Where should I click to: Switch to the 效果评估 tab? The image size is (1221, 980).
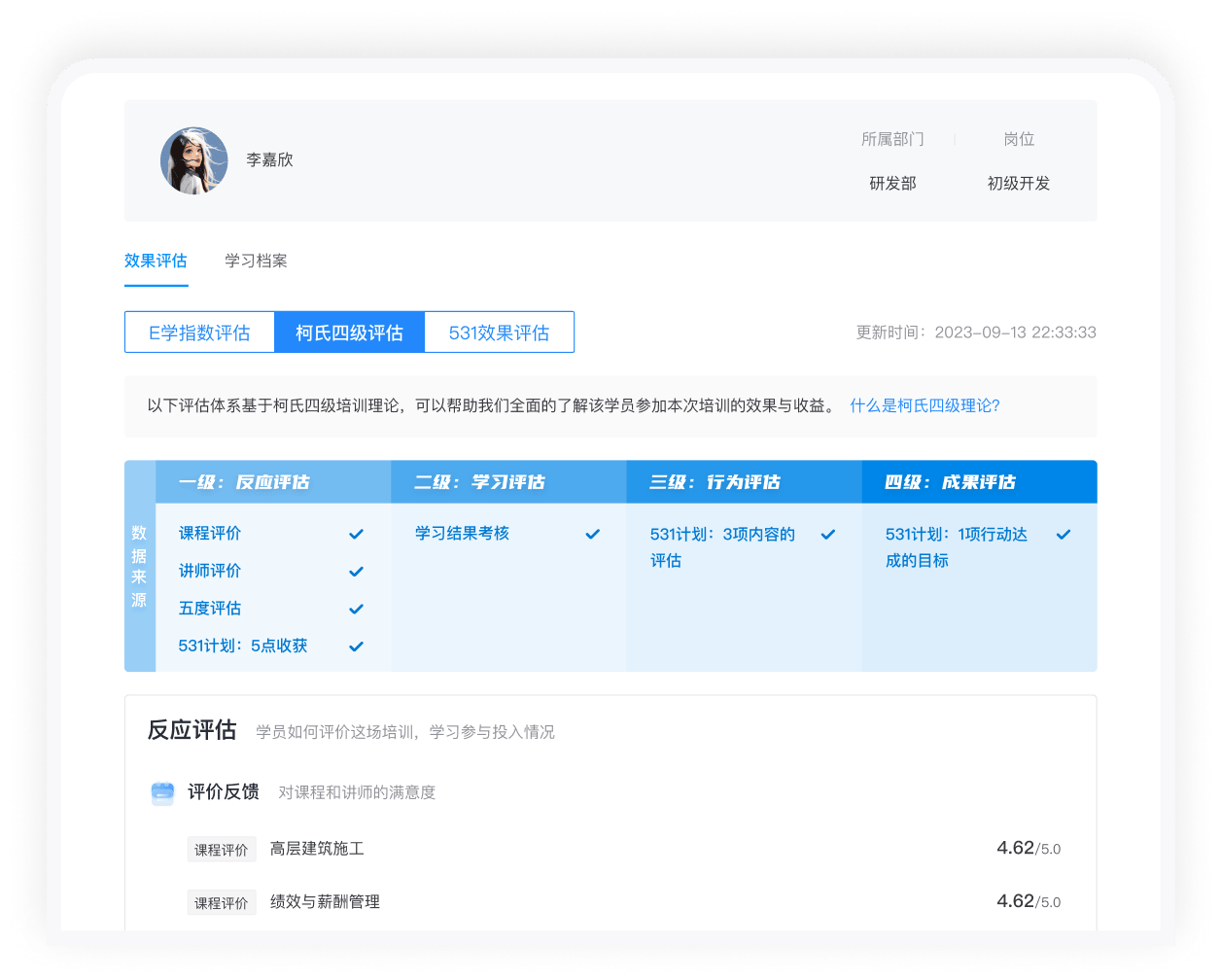pyautogui.click(x=156, y=261)
